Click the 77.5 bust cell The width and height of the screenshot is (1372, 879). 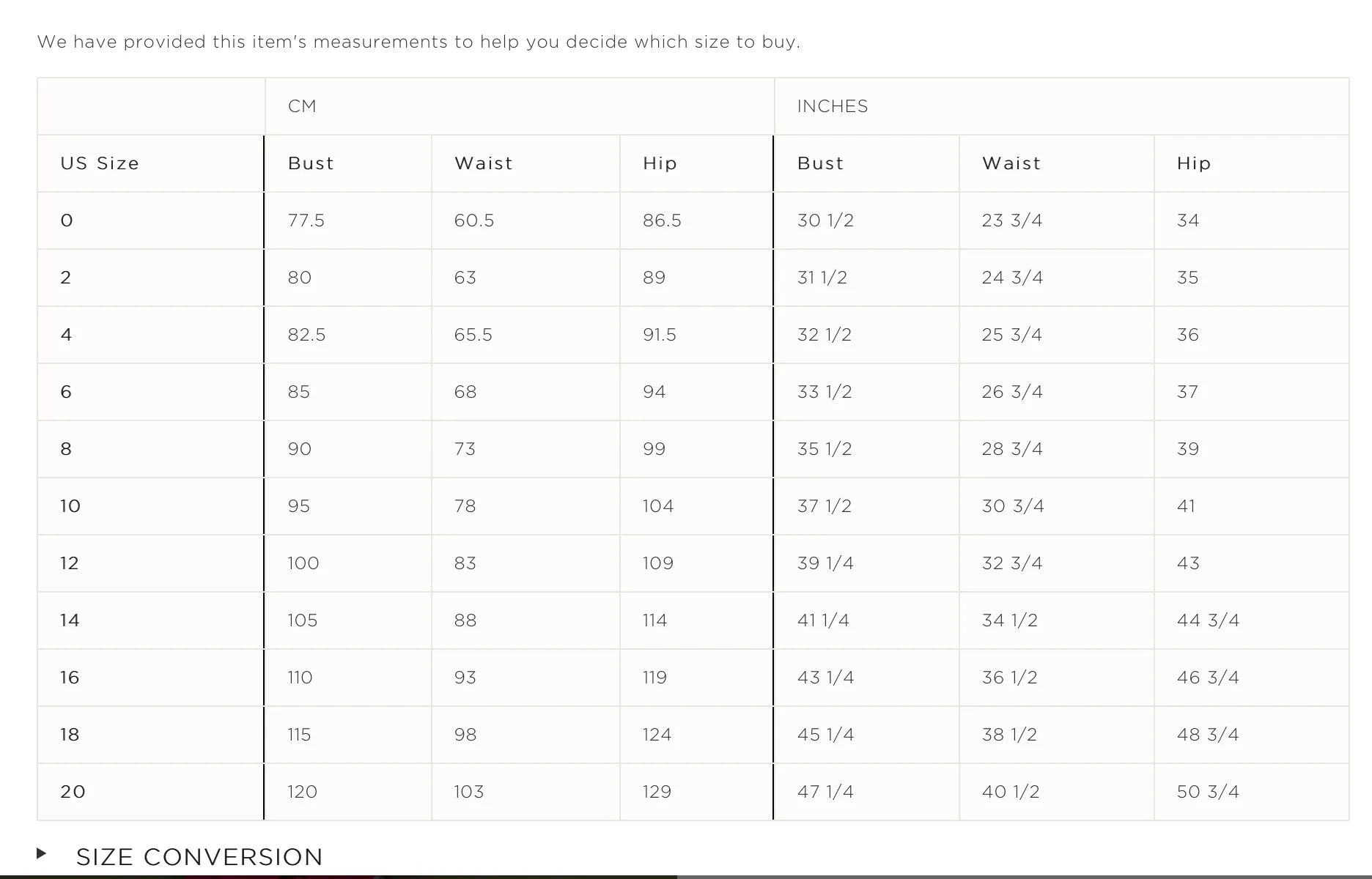(x=306, y=220)
